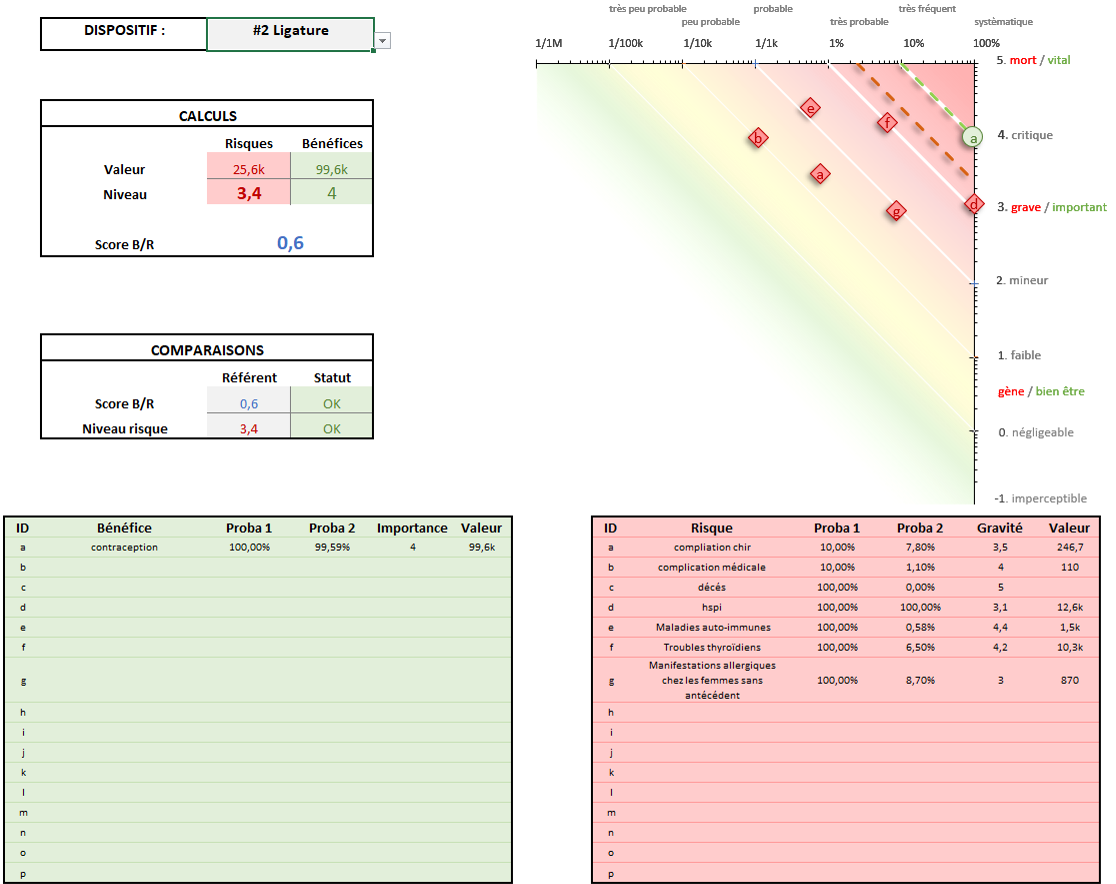Viewport: 1116px width, 884px height.
Task: Click the red diamond marker "f"
Action: (886, 123)
